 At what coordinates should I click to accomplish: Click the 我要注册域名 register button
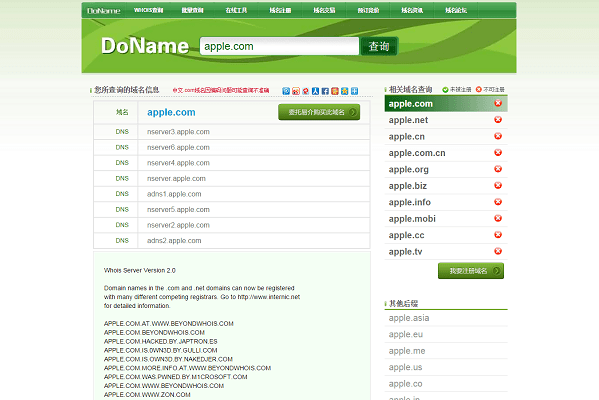[x=471, y=271]
